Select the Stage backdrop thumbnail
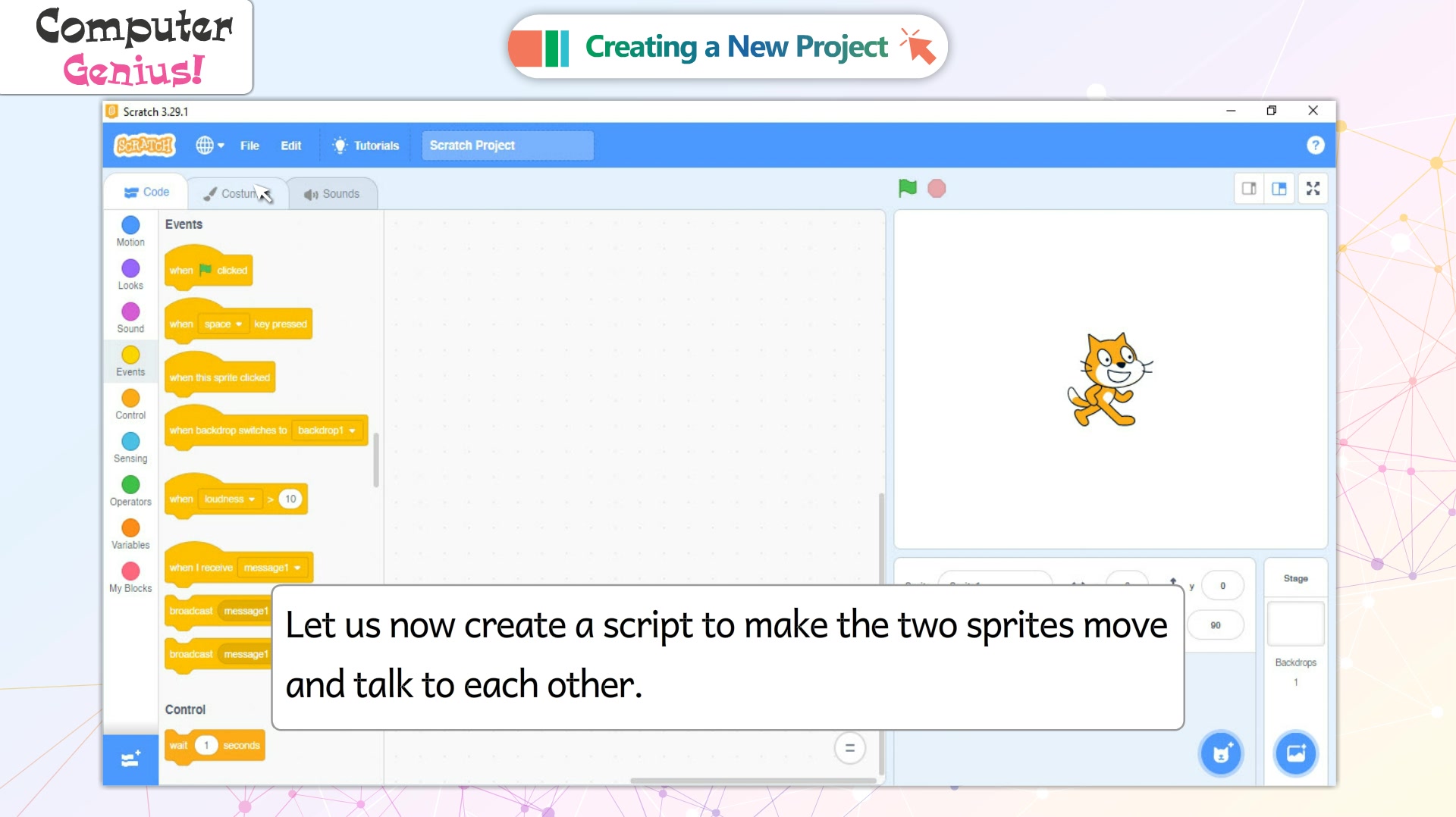Viewport: 1456px width, 817px height. [1296, 624]
